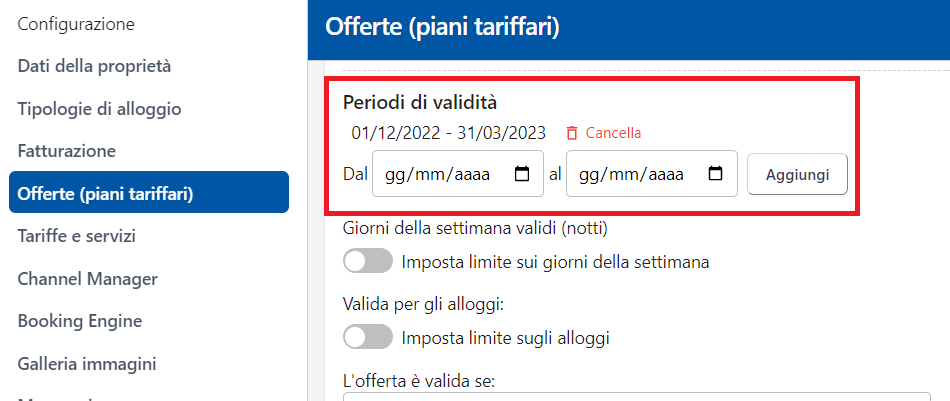This screenshot has width=950, height=401.
Task: Open calendar picker in the 'Dal' date field
Action: coord(522,174)
